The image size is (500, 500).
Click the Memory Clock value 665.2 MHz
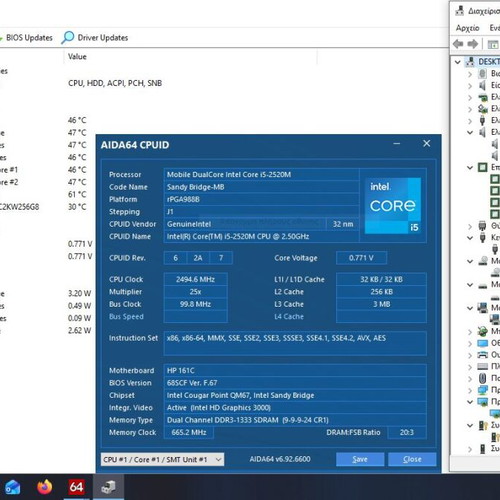189,432
